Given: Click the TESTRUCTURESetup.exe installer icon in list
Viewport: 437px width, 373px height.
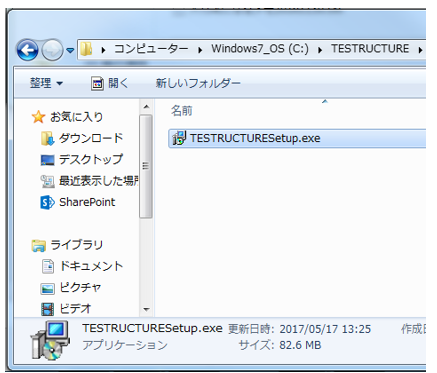Looking at the screenshot, I should coord(179,138).
